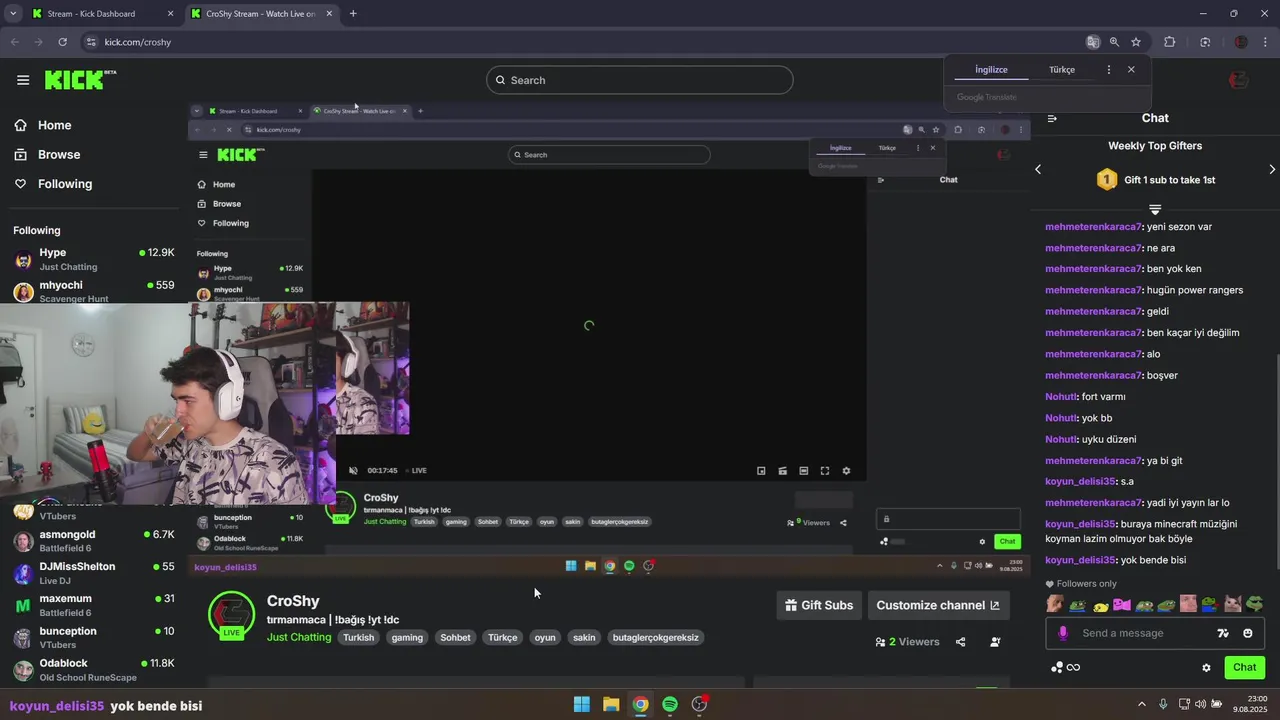Click the purple microphone icon in chat box
The image size is (1280, 720).
(1063, 633)
